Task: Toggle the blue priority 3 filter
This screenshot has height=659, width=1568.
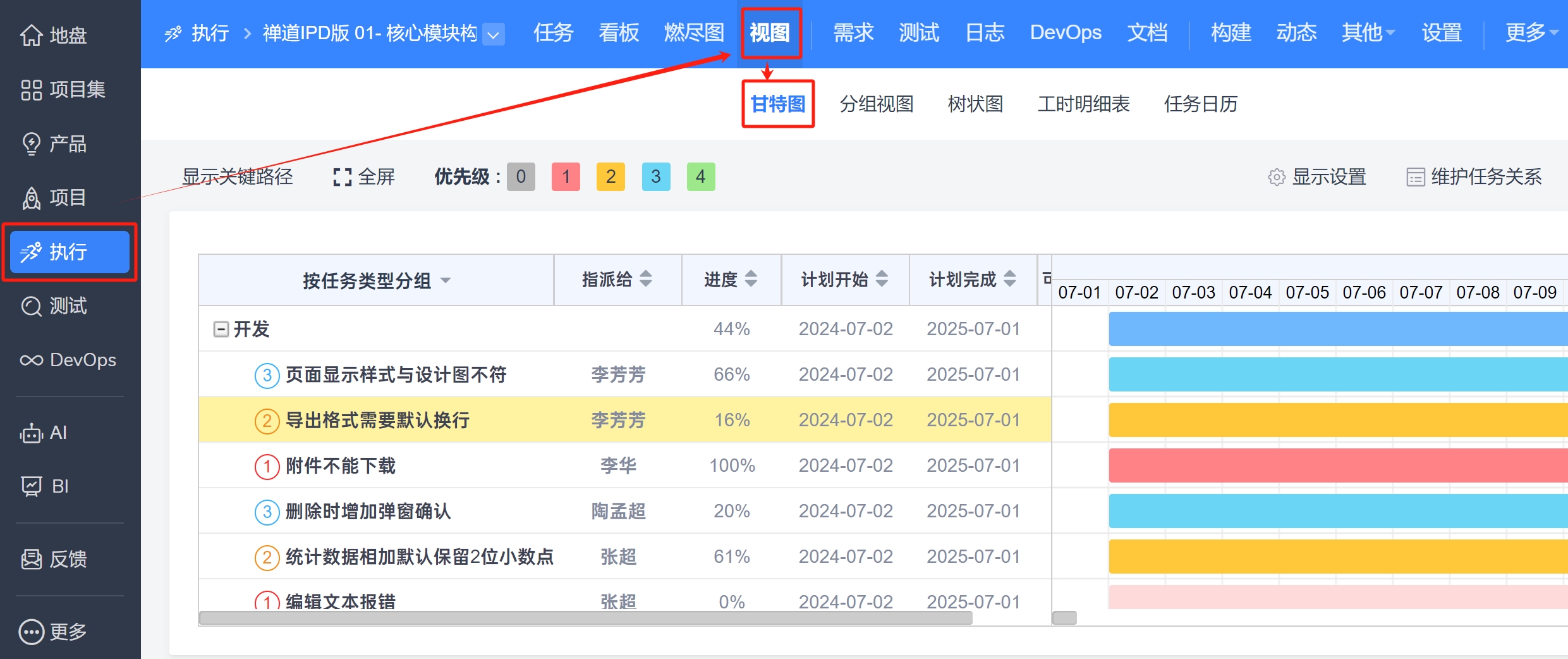Action: pos(655,176)
